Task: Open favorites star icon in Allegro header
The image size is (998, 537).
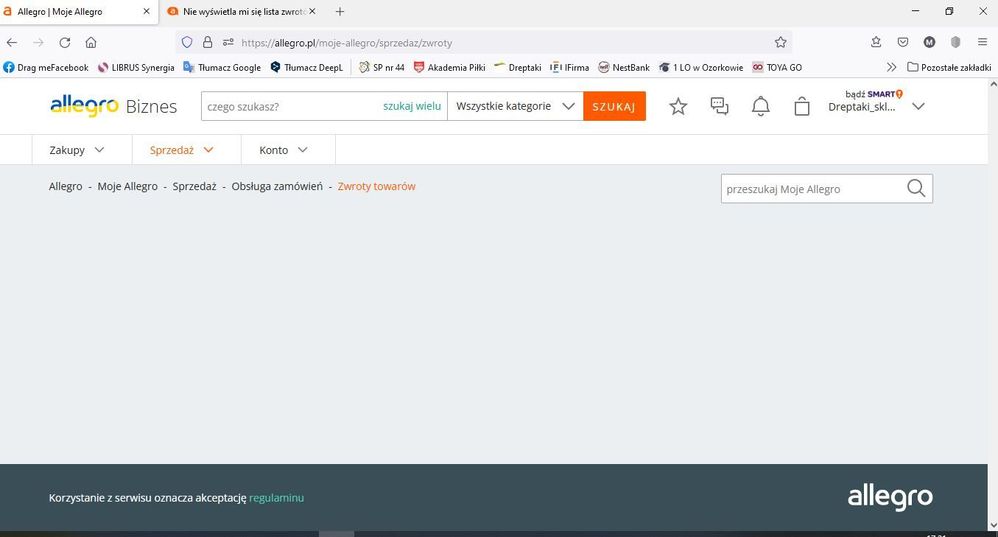Action: (x=678, y=106)
